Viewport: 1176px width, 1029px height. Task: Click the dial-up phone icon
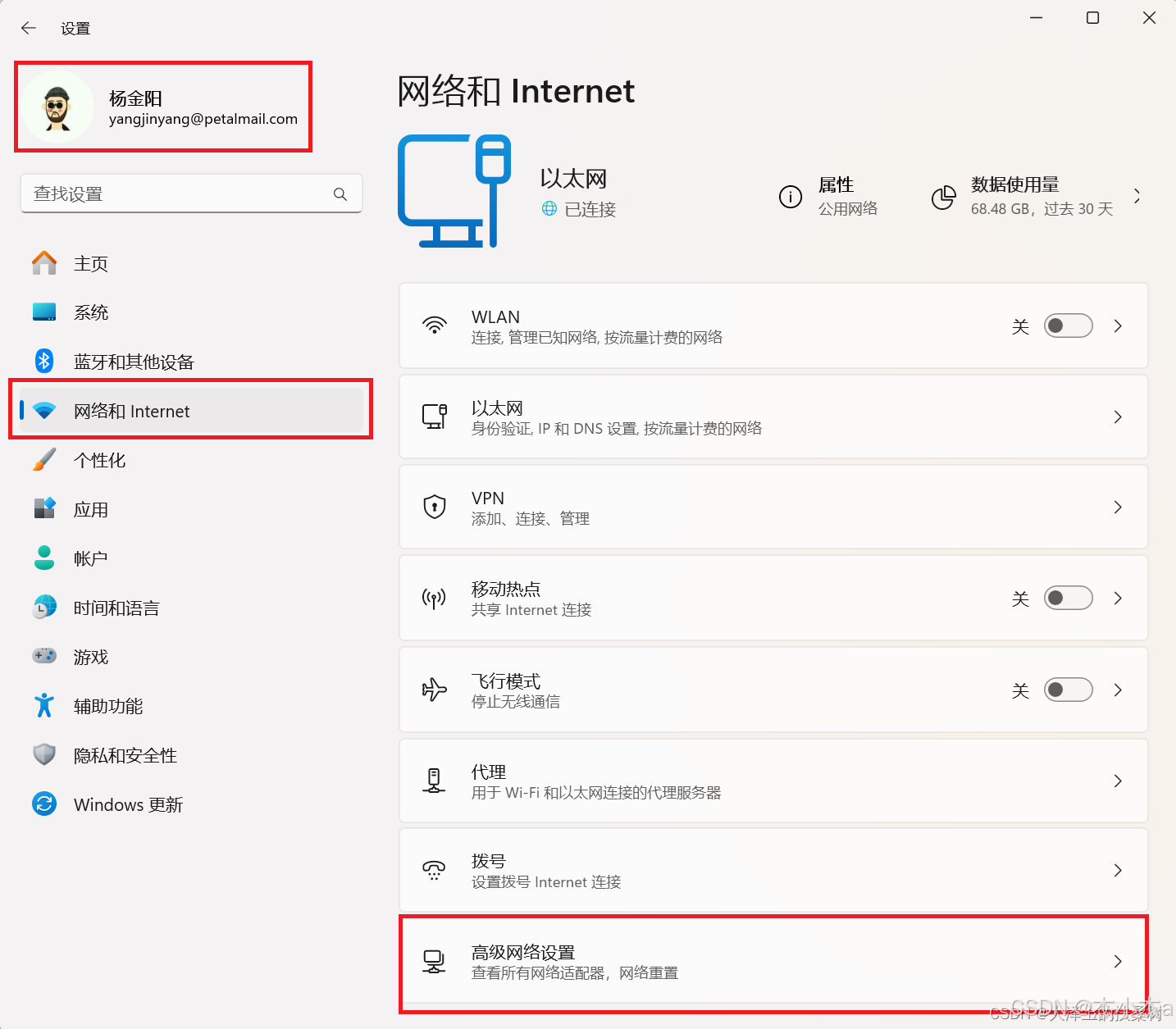tap(434, 870)
